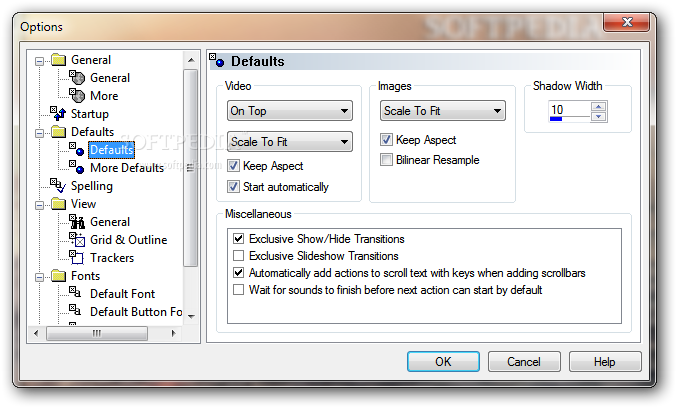Viewport: 677px width, 408px height.
Task: Click tree horizontal scrollbar left arrow
Action: pyautogui.click(x=36, y=333)
